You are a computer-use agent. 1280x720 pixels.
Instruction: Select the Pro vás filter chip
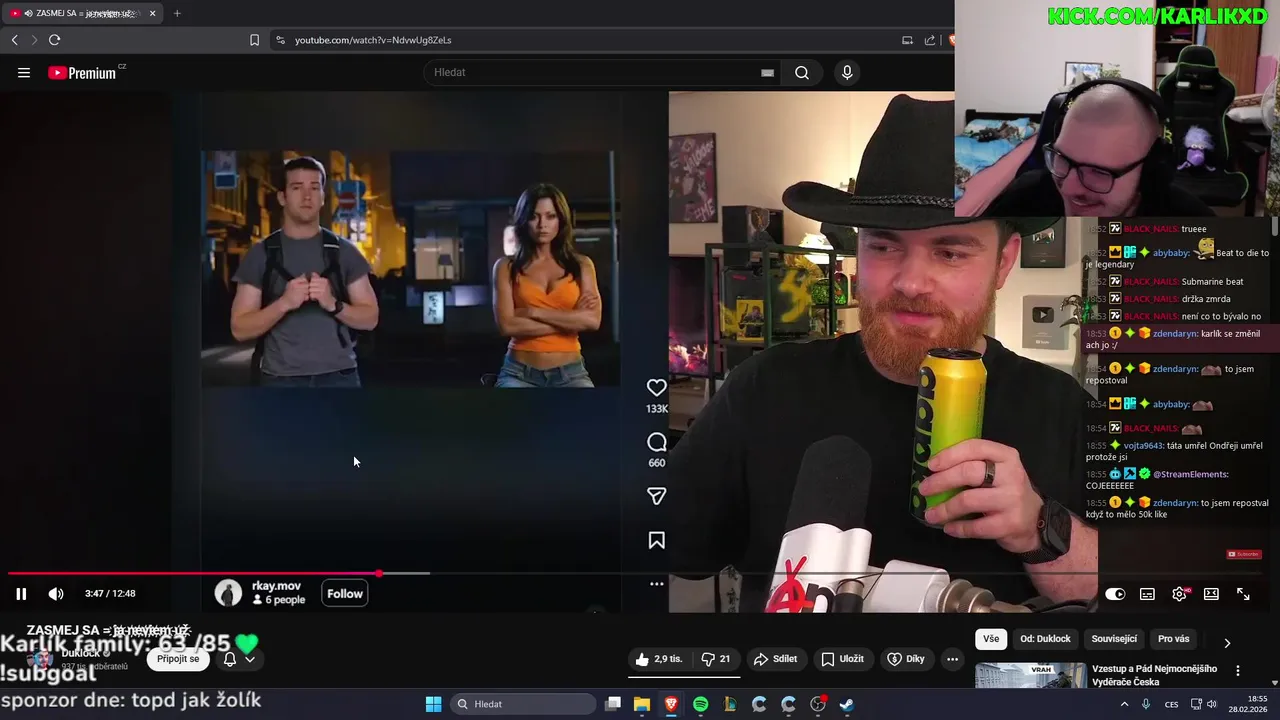(x=1173, y=639)
